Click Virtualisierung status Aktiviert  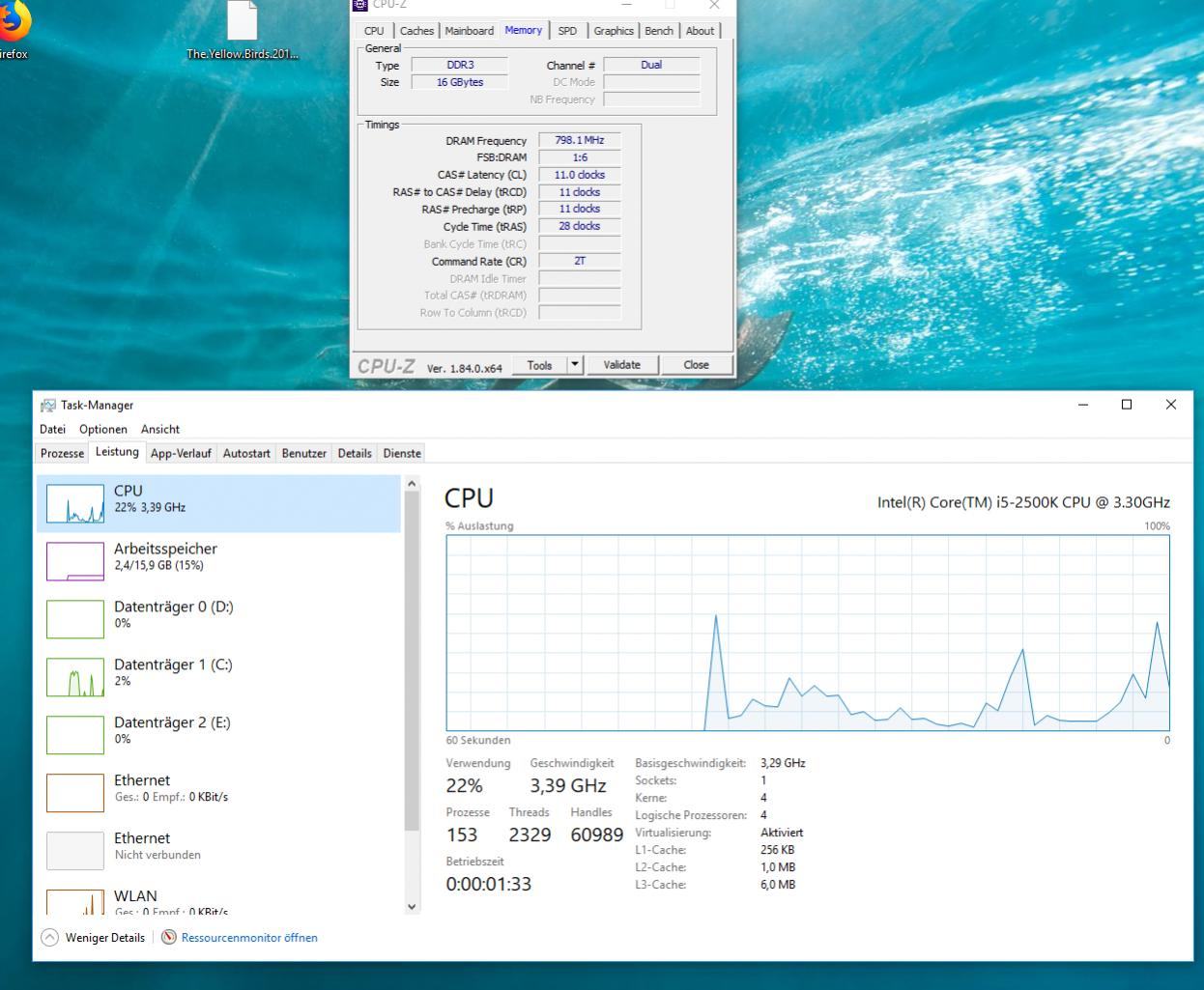point(782,833)
